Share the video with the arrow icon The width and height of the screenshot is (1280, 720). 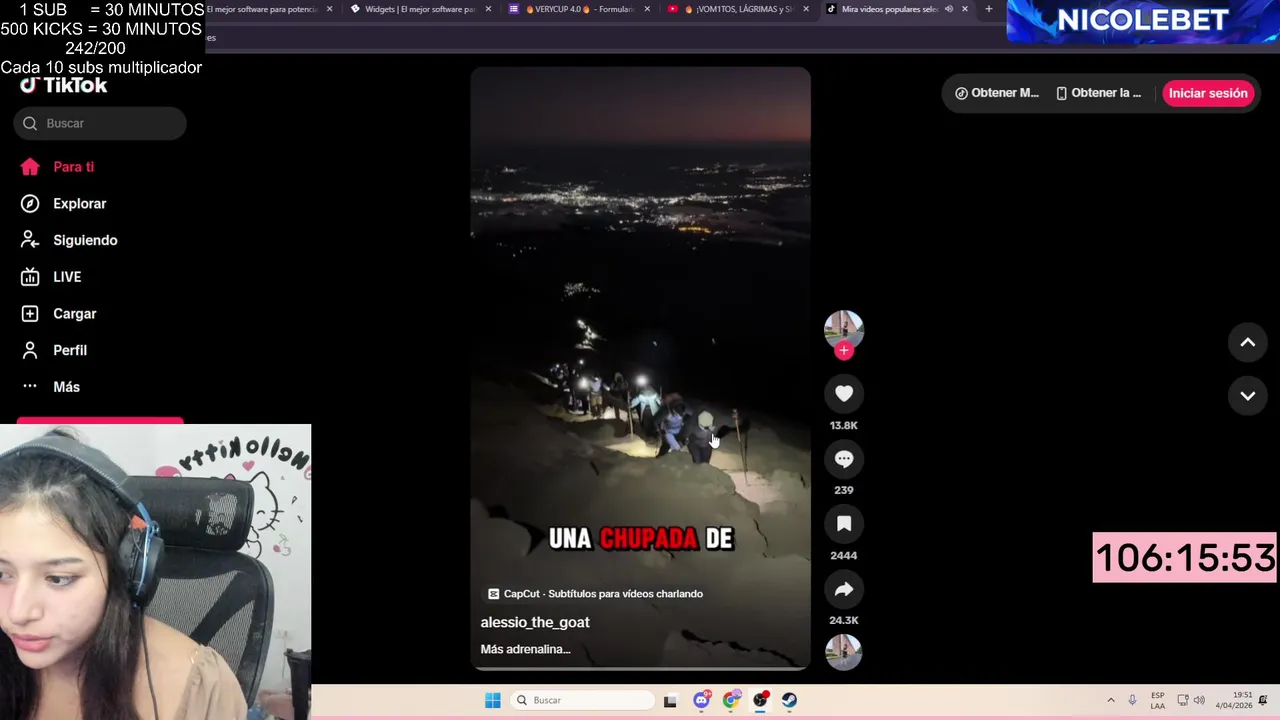pos(844,589)
